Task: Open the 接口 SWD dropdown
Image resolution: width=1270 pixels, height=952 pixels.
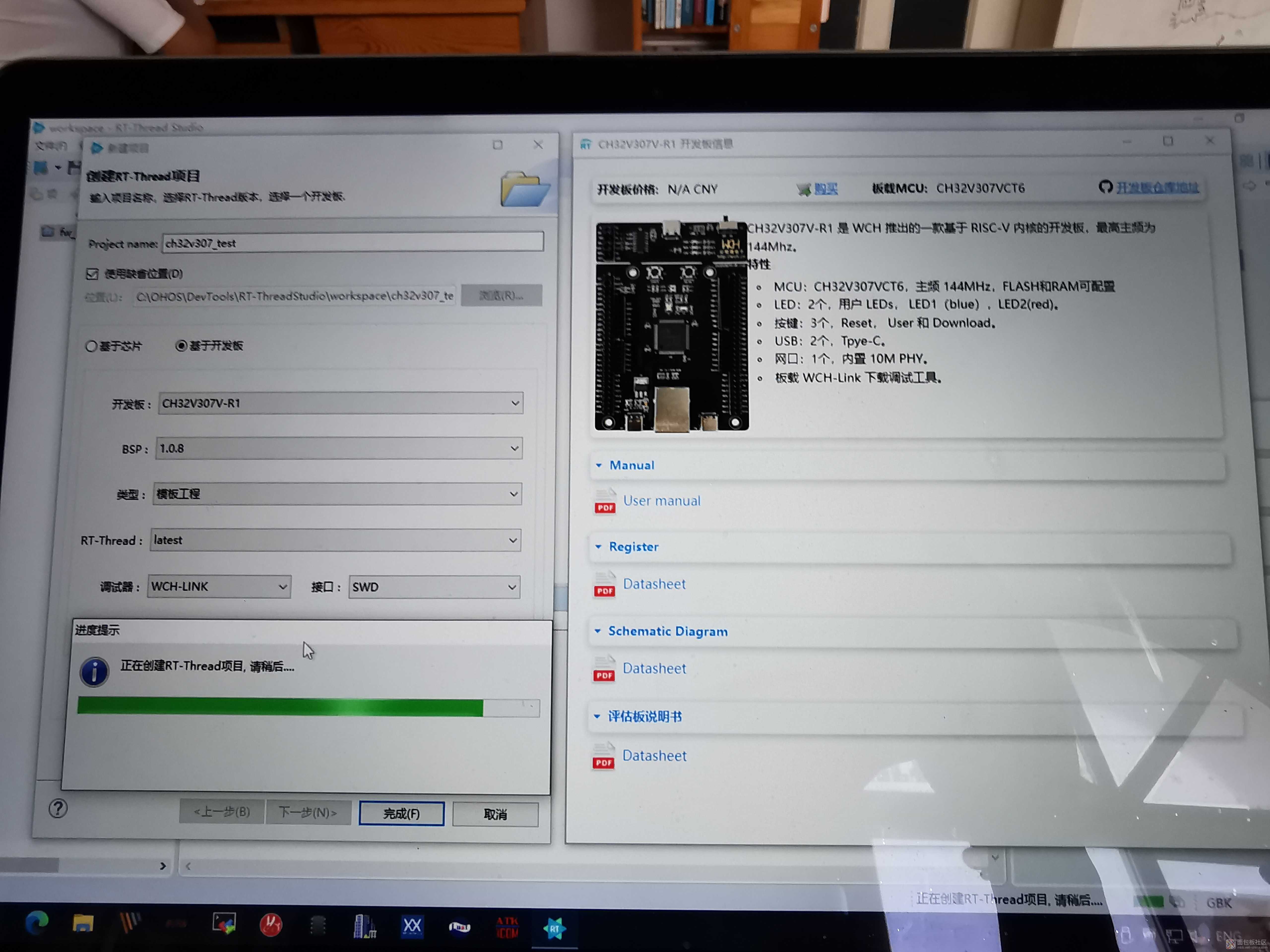Action: [434, 587]
